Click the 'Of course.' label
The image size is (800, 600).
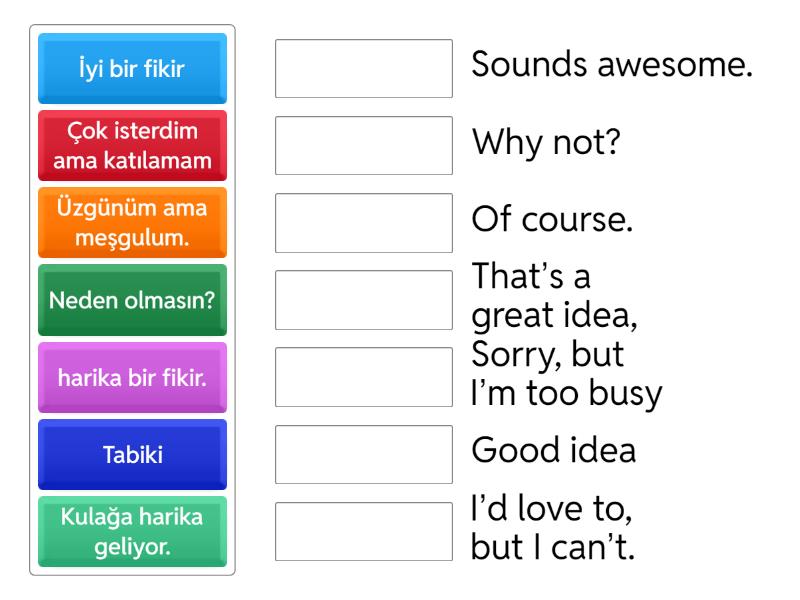(x=552, y=221)
